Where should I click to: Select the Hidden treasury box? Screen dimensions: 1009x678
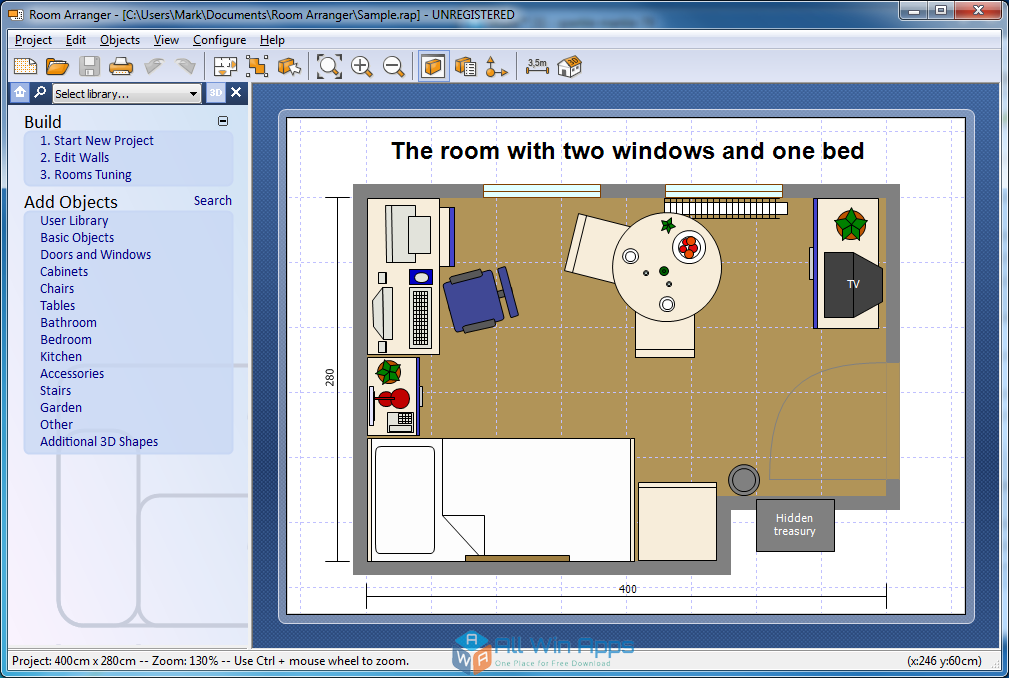(x=795, y=525)
